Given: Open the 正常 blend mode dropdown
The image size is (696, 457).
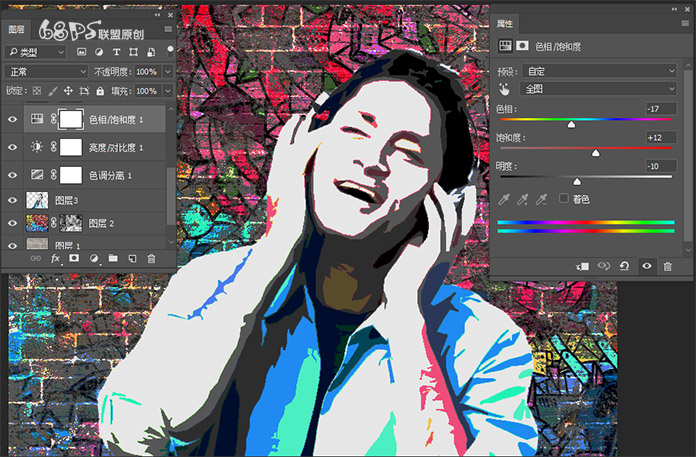Looking at the screenshot, I should (46, 71).
